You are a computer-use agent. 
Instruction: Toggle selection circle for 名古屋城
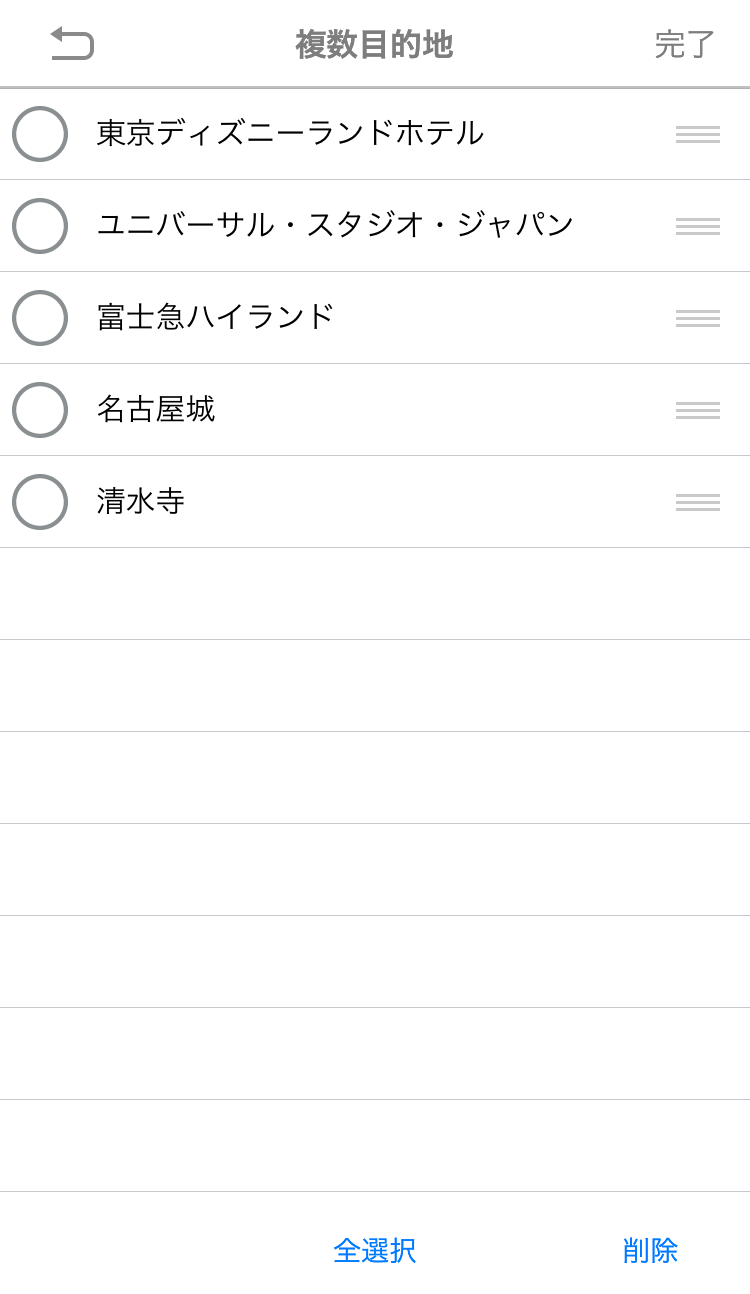click(40, 410)
